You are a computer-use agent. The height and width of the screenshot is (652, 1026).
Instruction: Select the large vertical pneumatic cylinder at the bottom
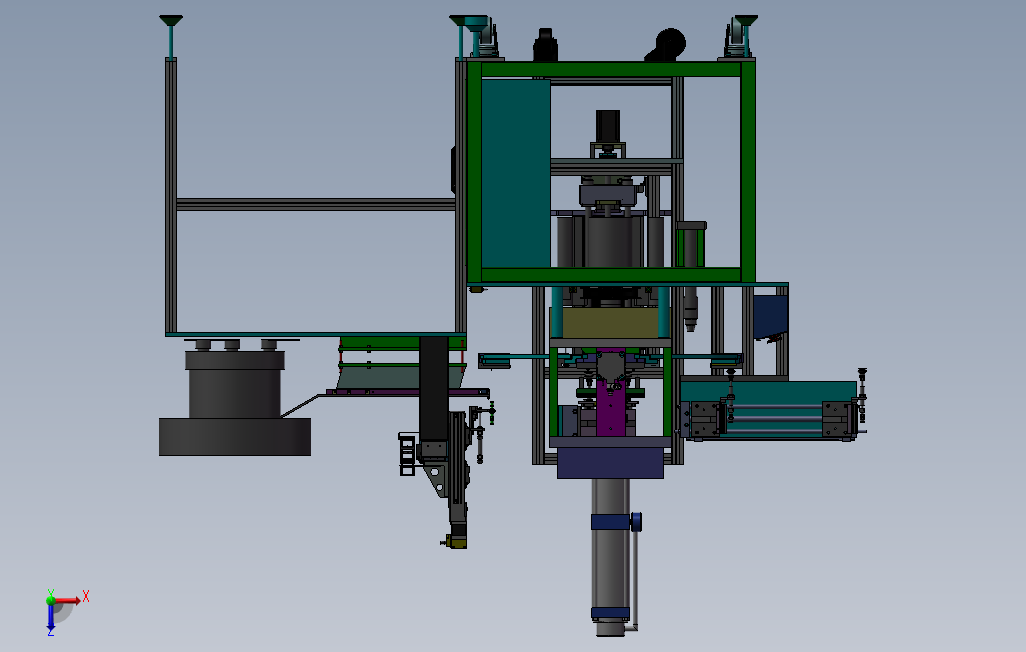click(x=610, y=557)
